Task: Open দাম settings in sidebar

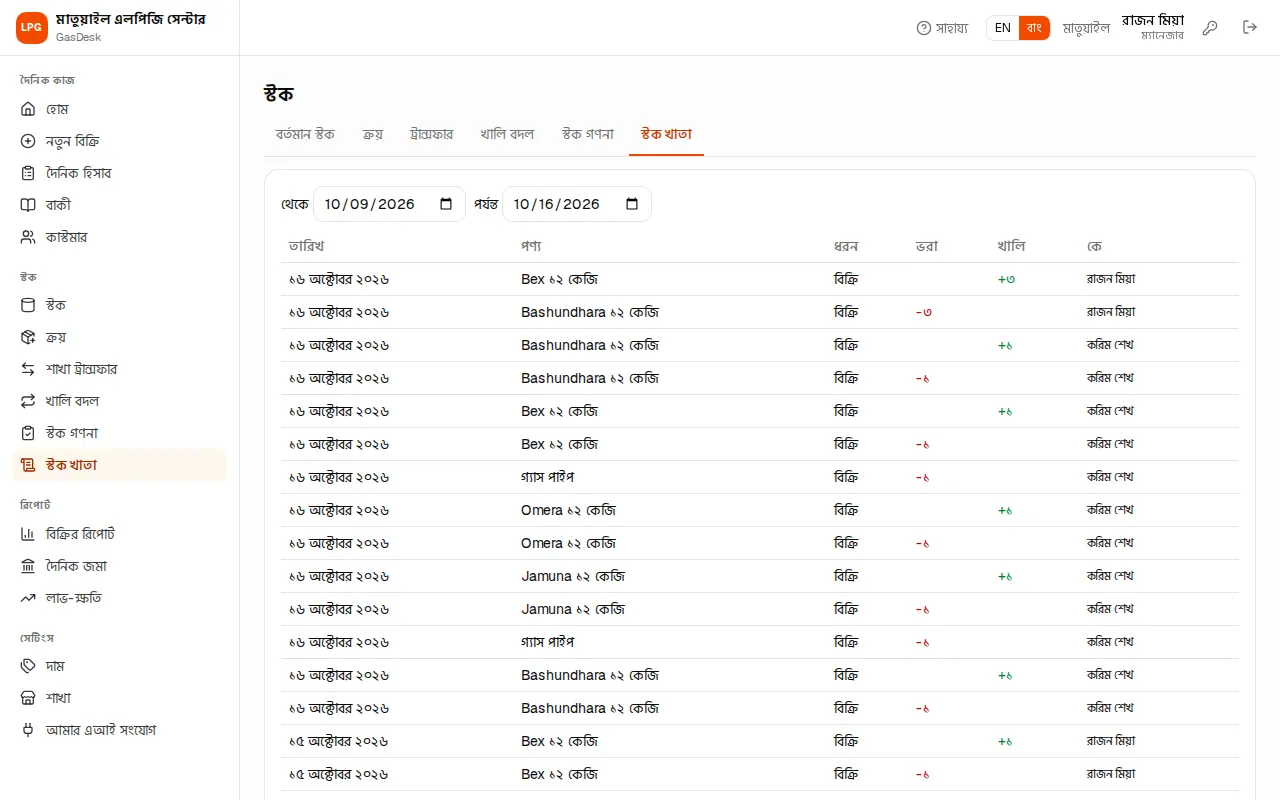Action: (119, 666)
